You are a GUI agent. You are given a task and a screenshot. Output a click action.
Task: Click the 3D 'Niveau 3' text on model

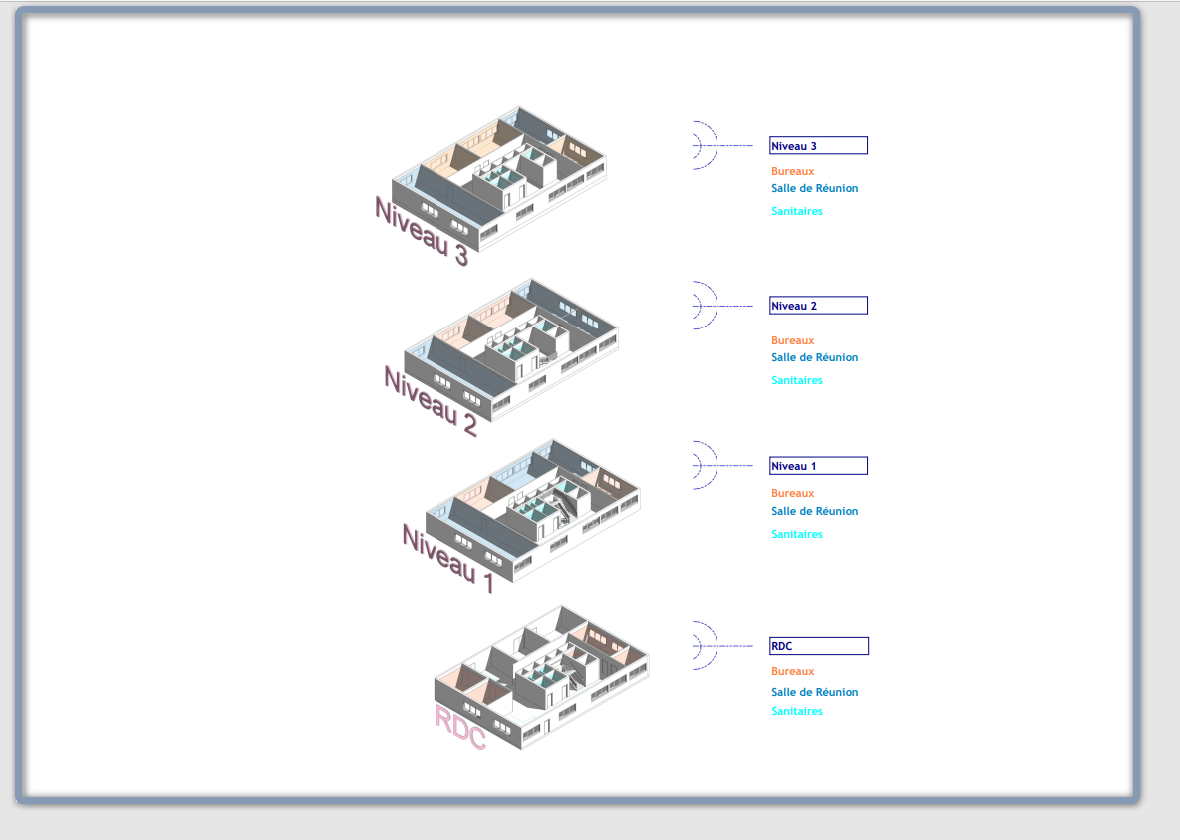click(422, 232)
